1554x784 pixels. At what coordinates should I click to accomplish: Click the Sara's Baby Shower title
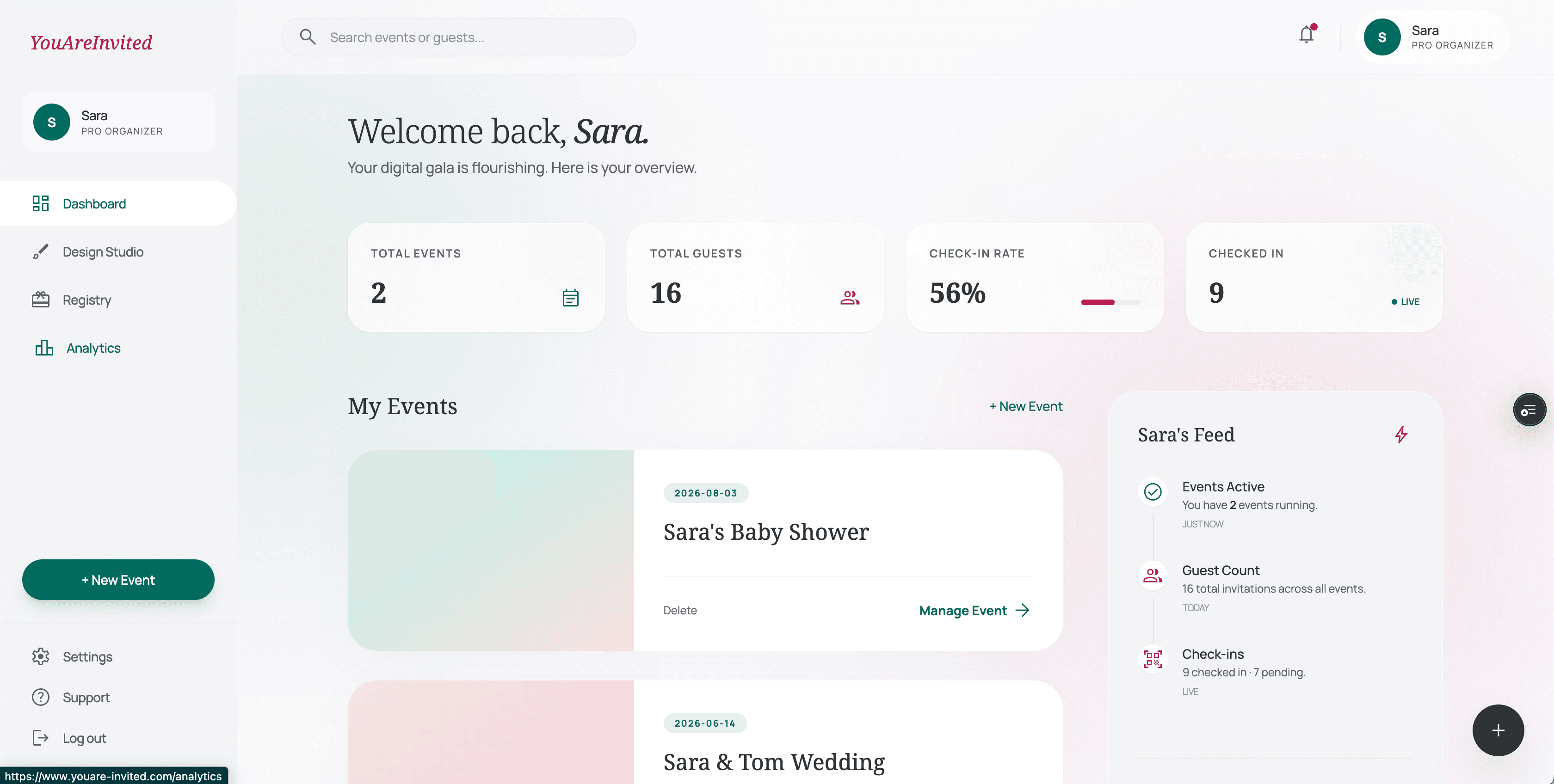click(766, 532)
